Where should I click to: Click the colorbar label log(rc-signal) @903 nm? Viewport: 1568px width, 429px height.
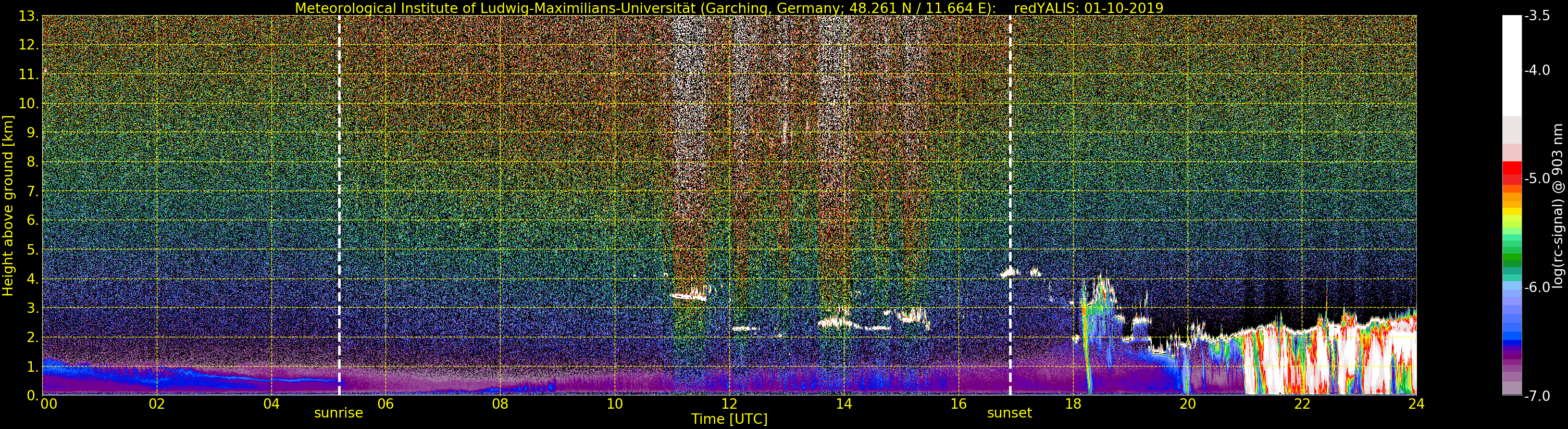pos(1558,206)
